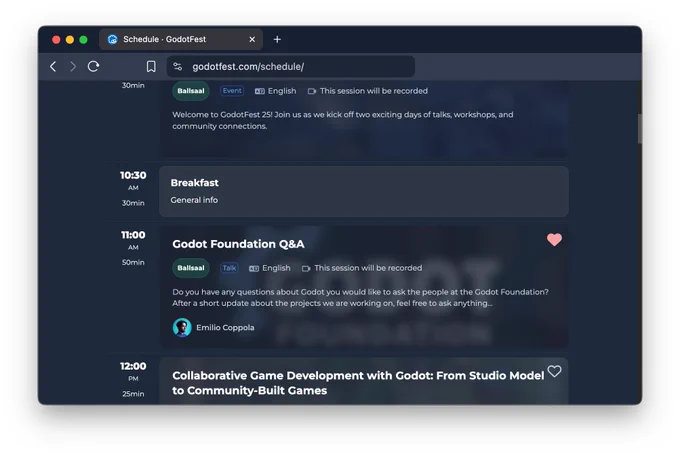Click the 'Welcome to GodotFest 25!' description text
The width and height of the screenshot is (680, 455).
343,120
